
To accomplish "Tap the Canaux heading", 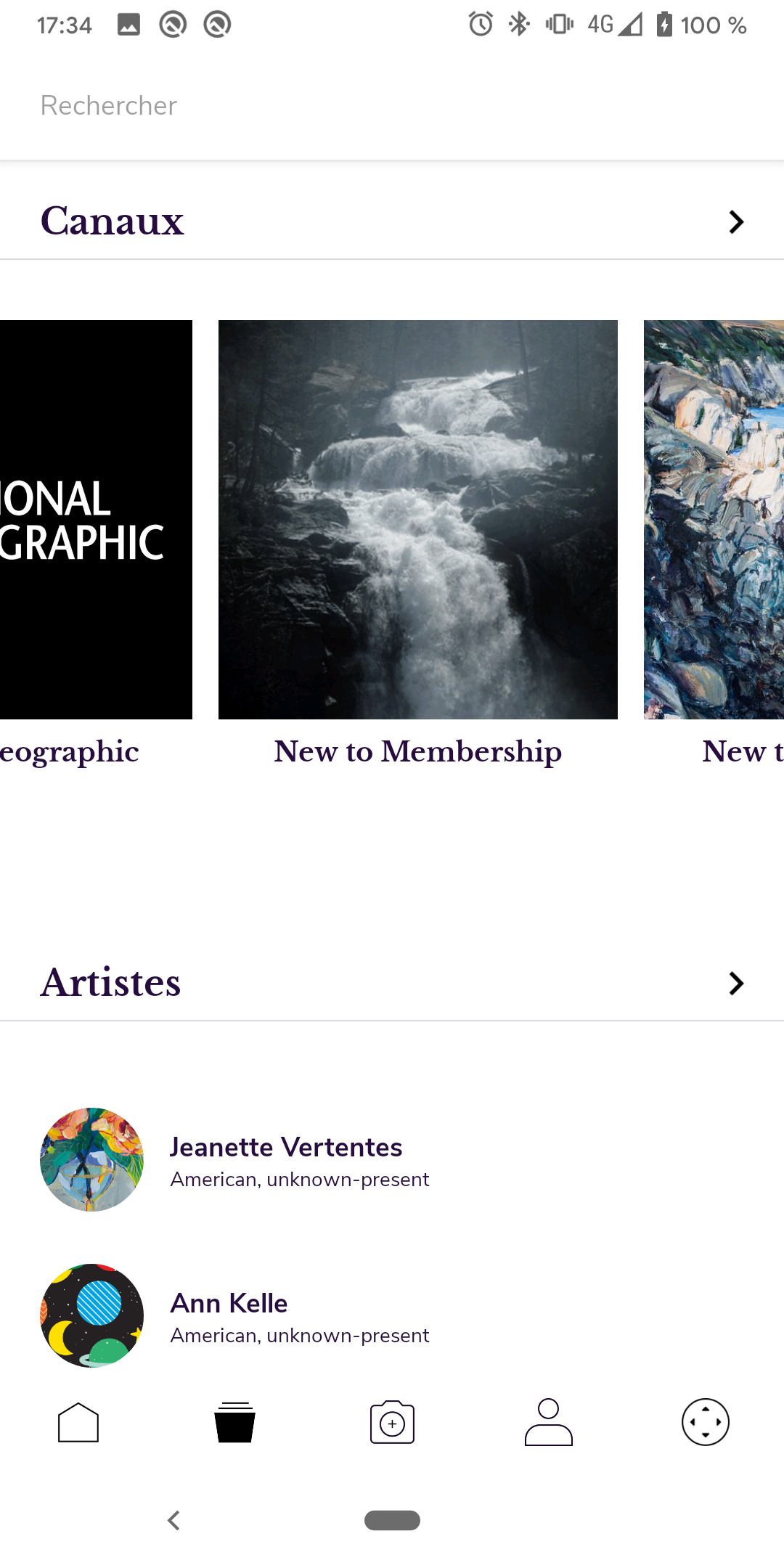I will (x=113, y=221).
